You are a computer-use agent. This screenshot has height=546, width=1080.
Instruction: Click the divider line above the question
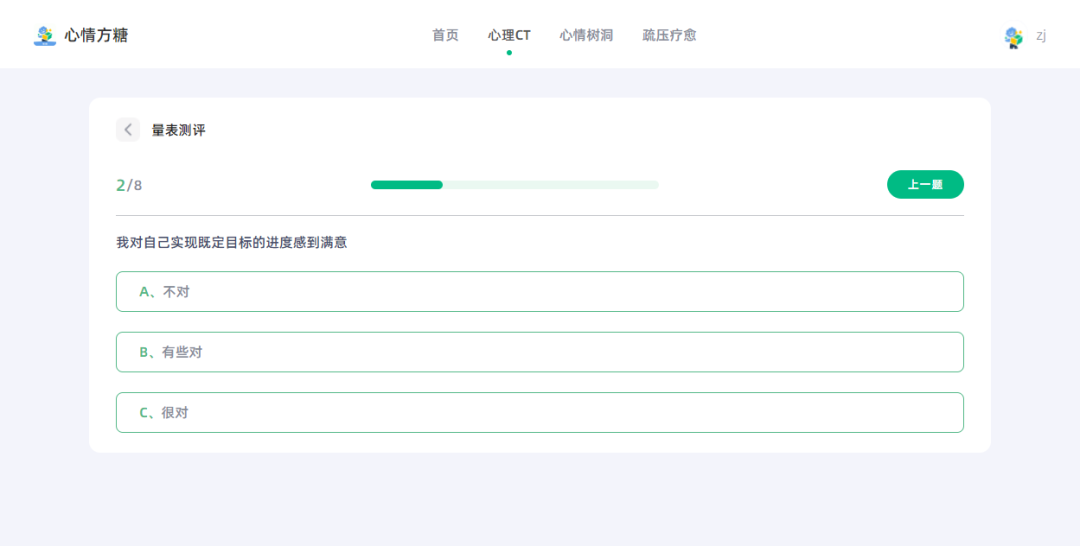pyautogui.click(x=540, y=215)
